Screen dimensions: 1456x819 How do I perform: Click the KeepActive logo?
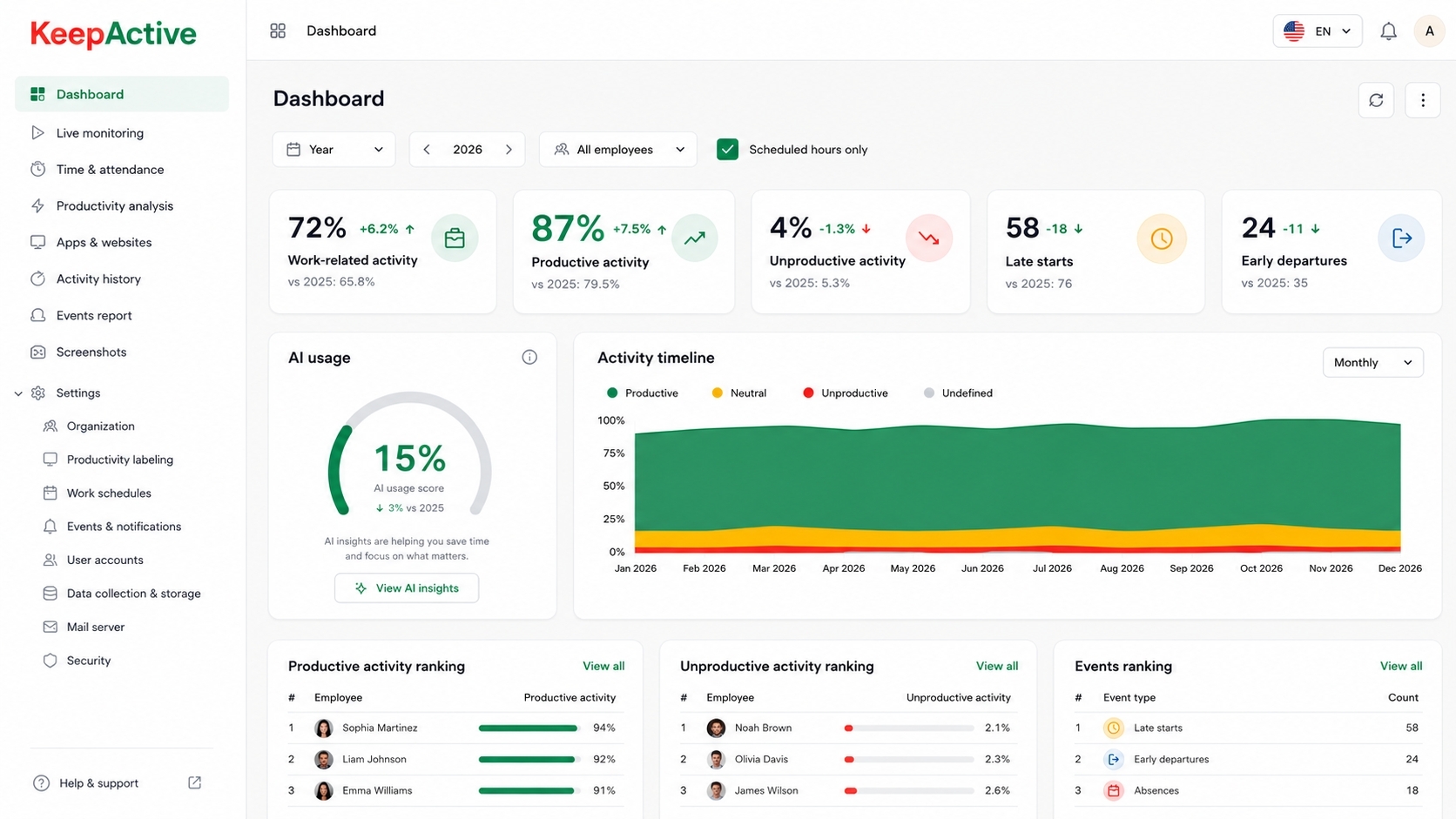click(113, 34)
